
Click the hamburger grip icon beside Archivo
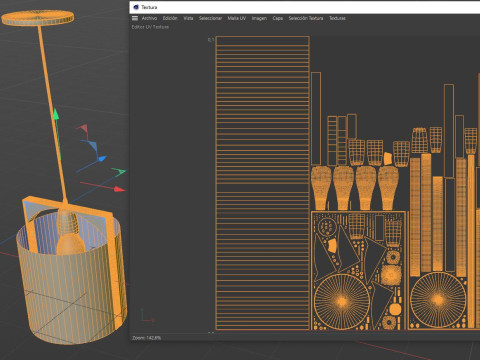pyautogui.click(x=135, y=18)
